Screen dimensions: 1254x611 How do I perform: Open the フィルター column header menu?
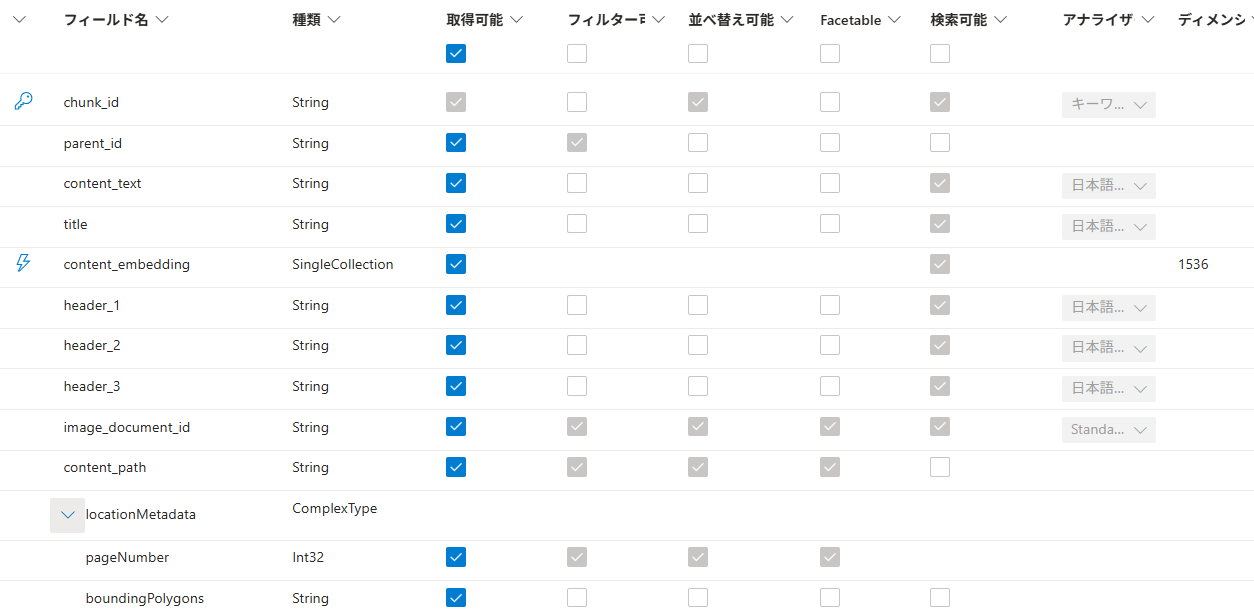point(658,20)
